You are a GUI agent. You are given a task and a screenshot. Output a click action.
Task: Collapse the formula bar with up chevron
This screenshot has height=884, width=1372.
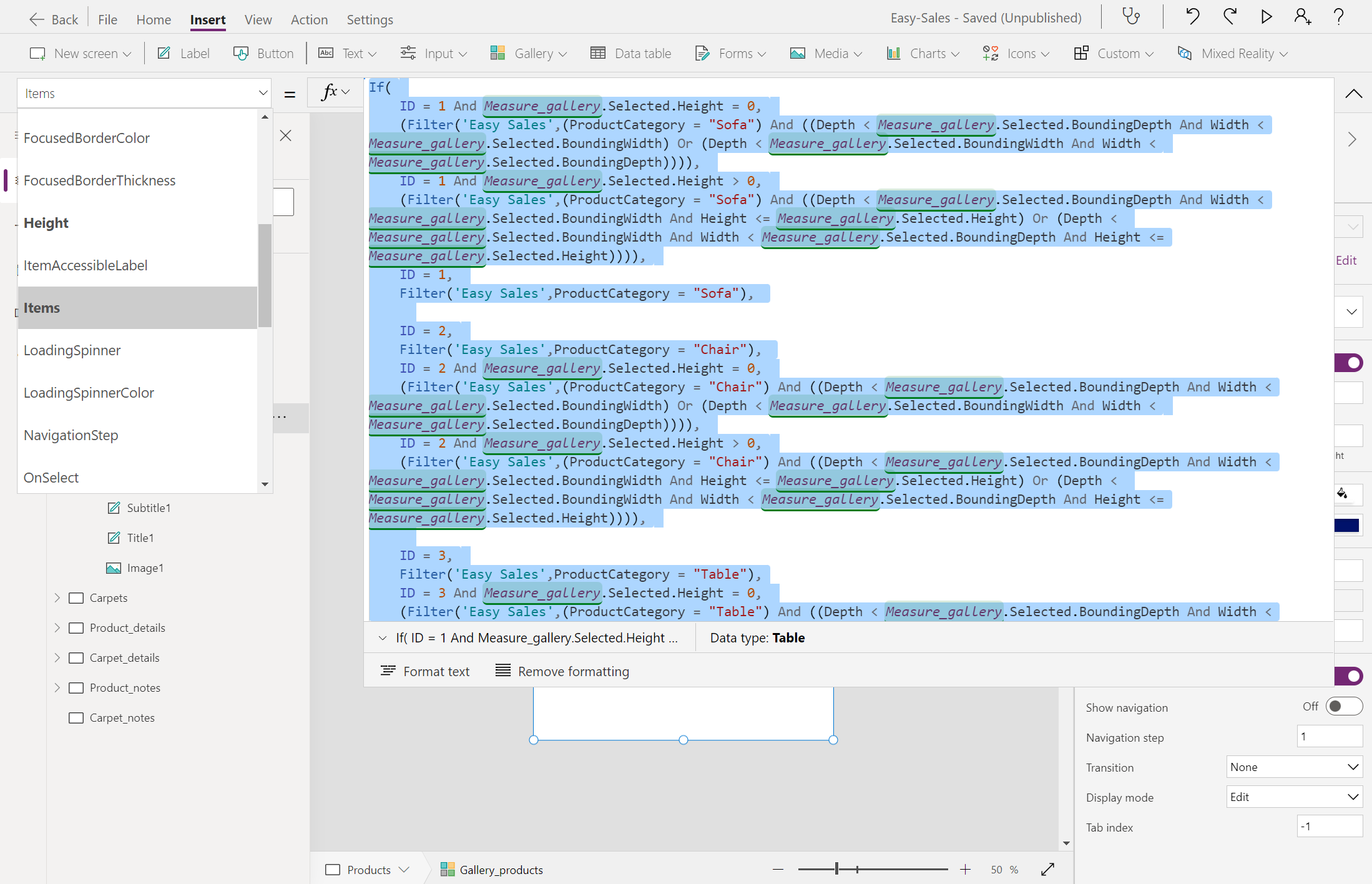(x=1353, y=94)
